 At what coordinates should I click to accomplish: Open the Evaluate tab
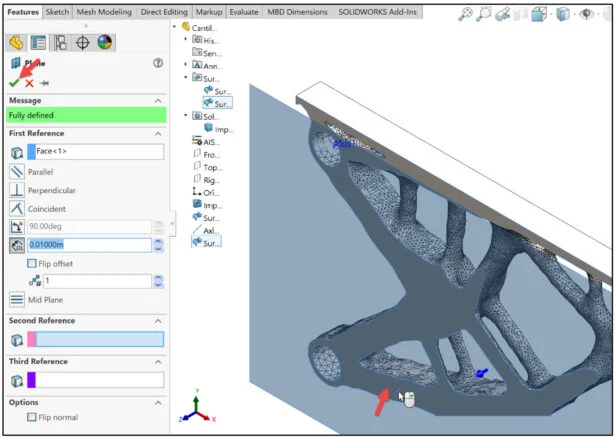pos(243,11)
